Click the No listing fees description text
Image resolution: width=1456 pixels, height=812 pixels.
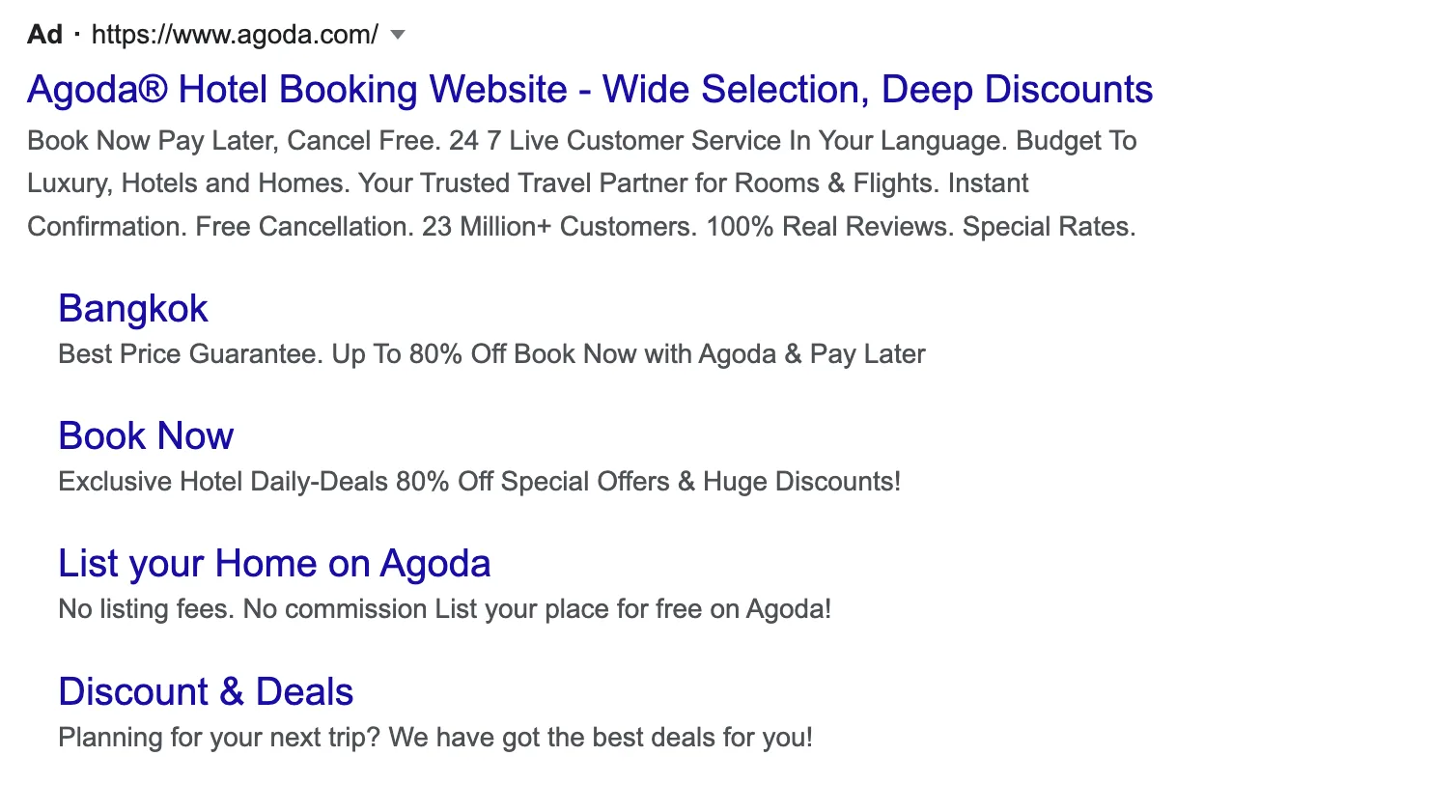445,609
